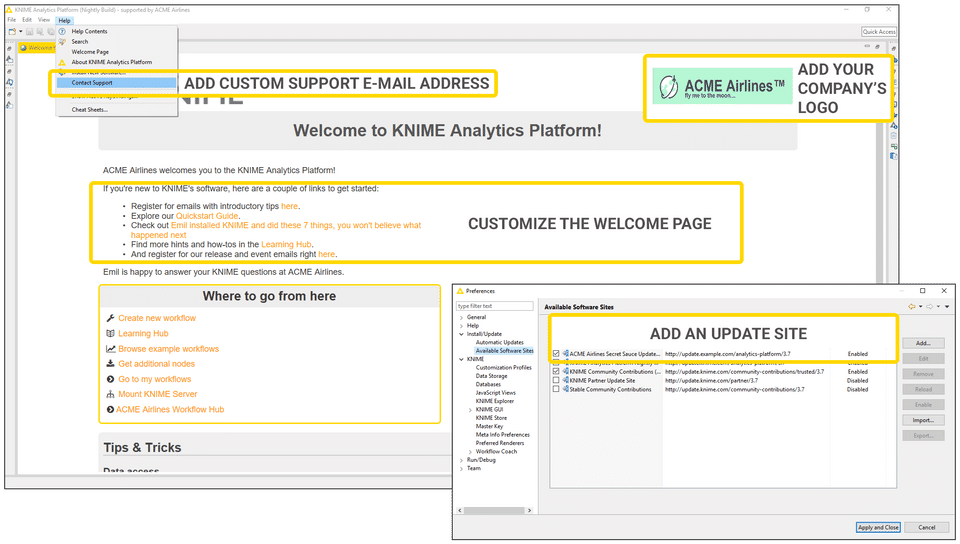Open the File menu
The image size is (960, 544).
(12, 20)
